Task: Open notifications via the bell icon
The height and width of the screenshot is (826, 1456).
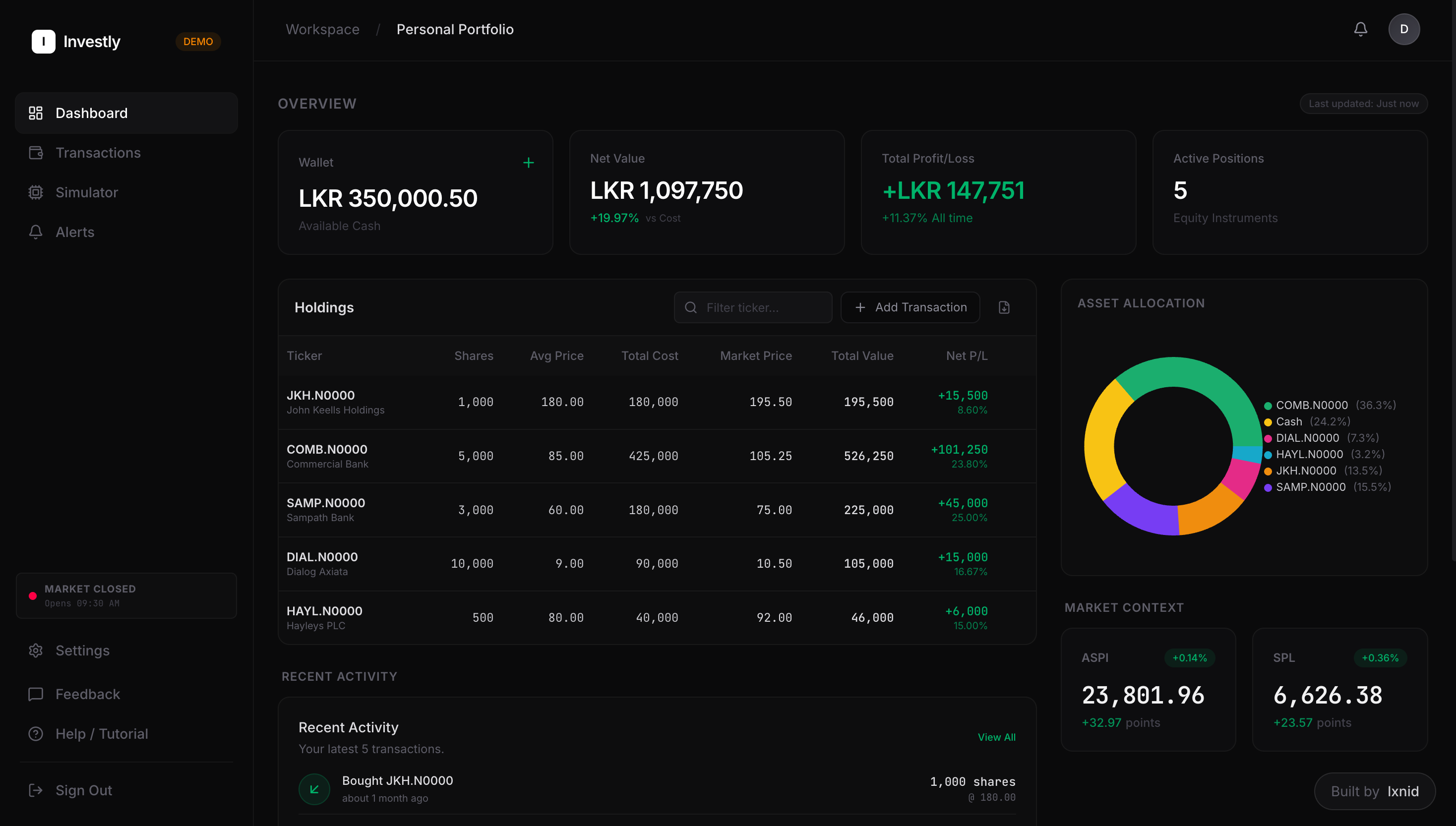Action: (1360, 29)
